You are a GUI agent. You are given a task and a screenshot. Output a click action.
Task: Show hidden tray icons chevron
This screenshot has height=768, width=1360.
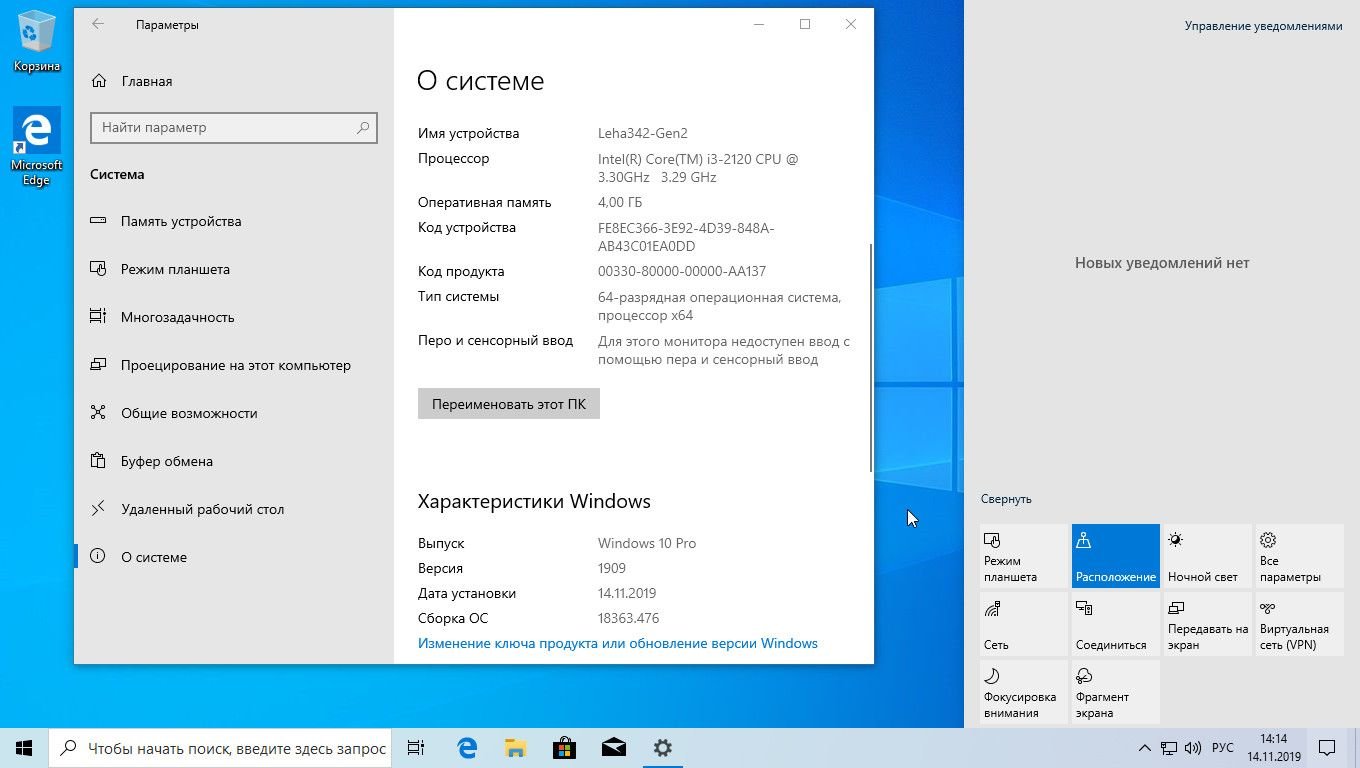1145,748
